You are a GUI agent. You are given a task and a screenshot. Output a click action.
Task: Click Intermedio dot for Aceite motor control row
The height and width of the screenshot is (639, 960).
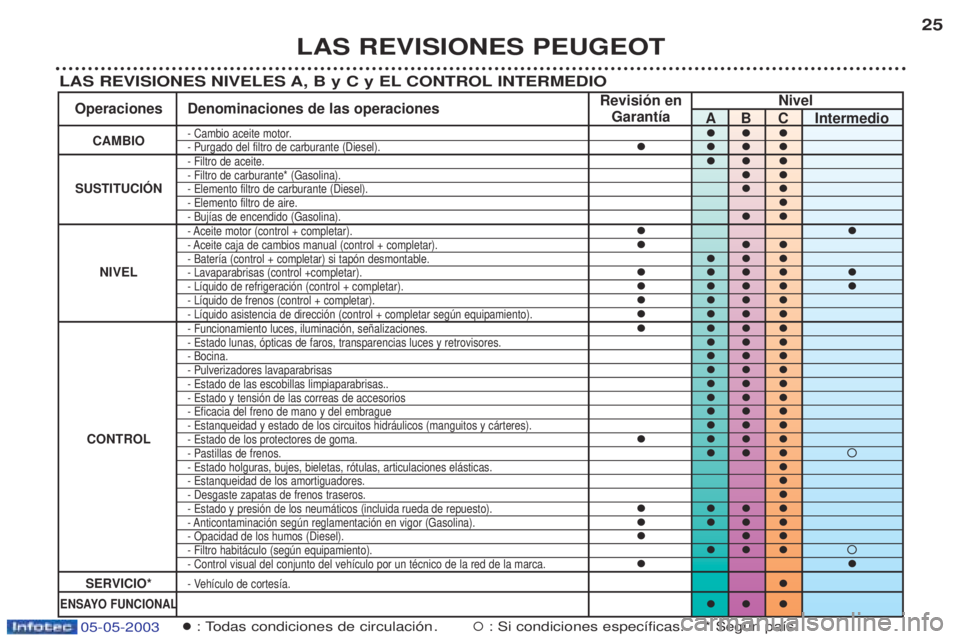click(x=852, y=231)
